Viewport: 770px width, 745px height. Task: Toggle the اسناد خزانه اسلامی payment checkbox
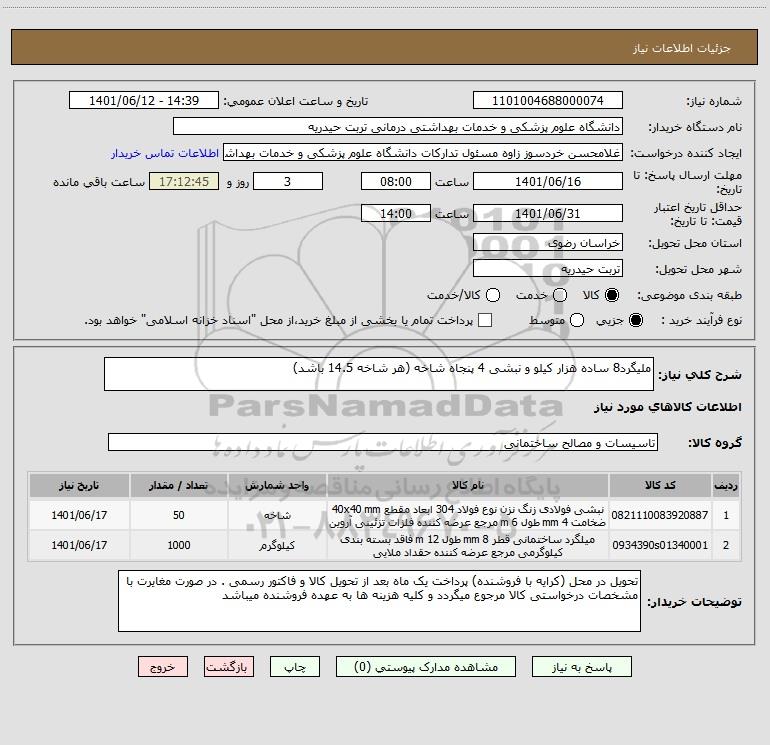click(485, 320)
